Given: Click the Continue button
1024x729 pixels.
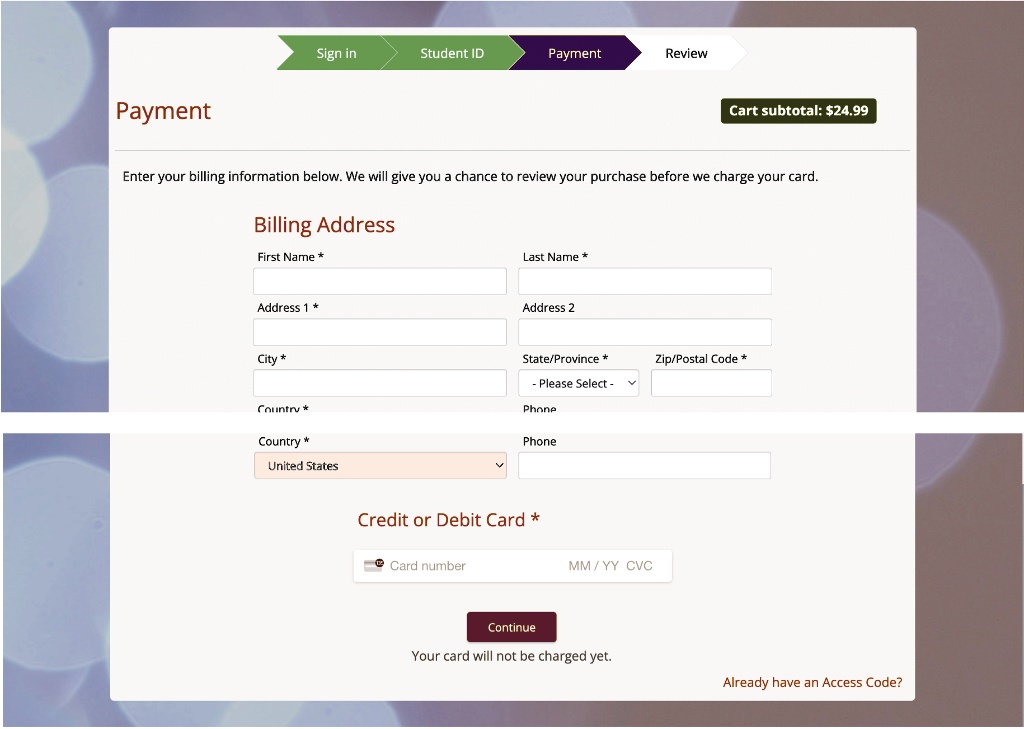Looking at the screenshot, I should point(511,627).
